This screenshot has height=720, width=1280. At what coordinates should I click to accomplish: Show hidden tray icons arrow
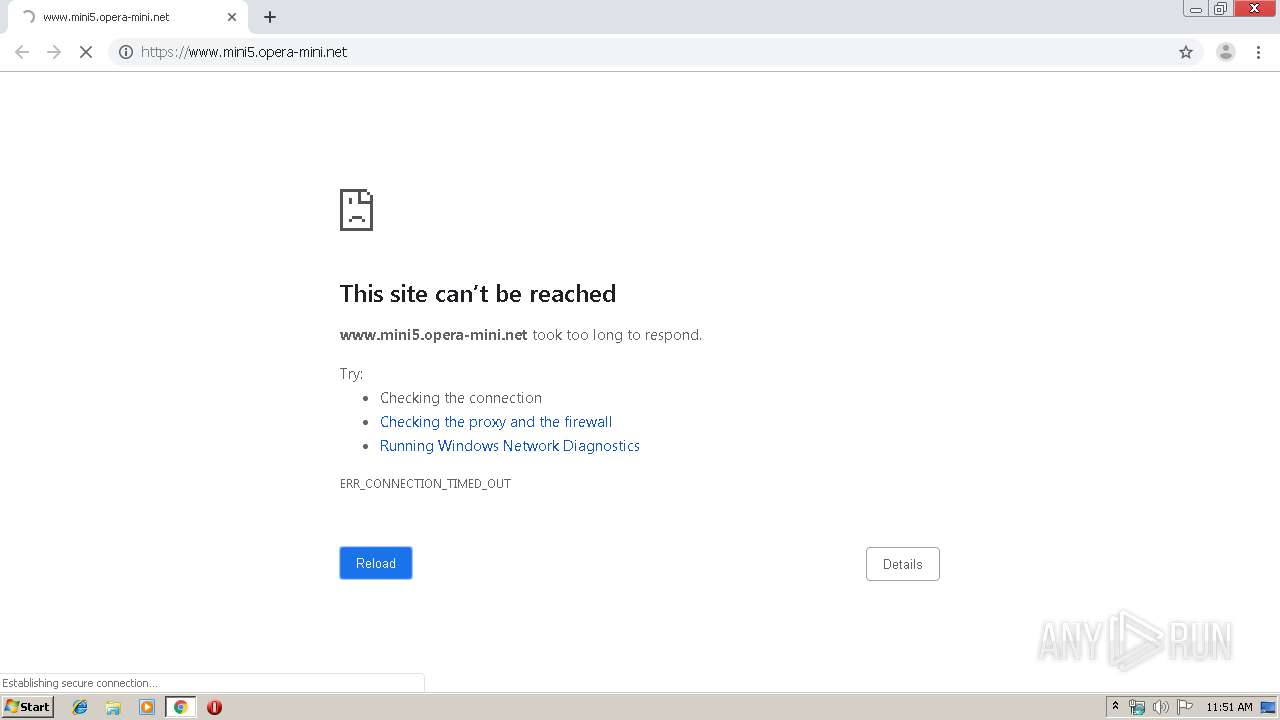click(x=1115, y=707)
